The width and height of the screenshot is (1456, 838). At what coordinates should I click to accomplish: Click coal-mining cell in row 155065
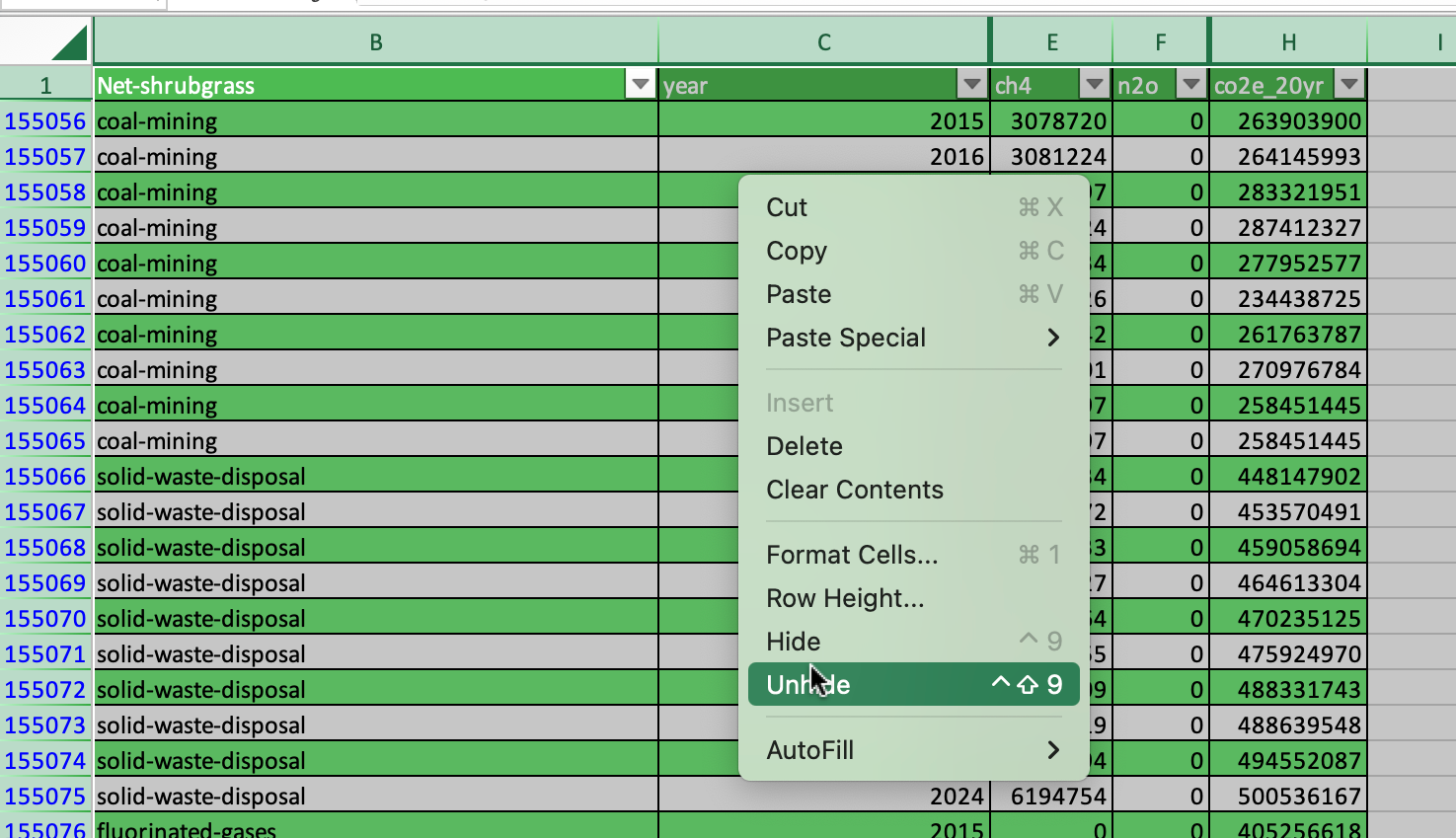(376, 441)
